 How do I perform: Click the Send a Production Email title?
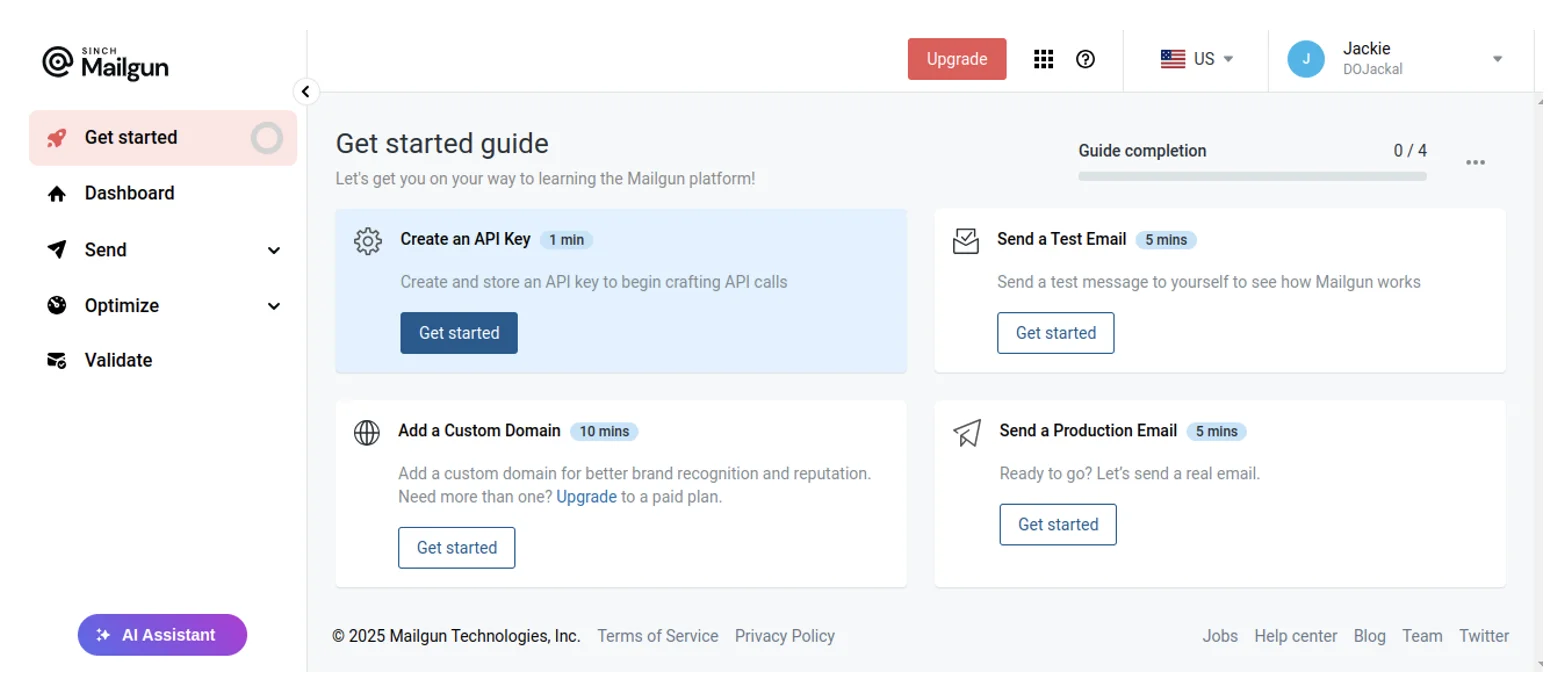pos(1088,431)
